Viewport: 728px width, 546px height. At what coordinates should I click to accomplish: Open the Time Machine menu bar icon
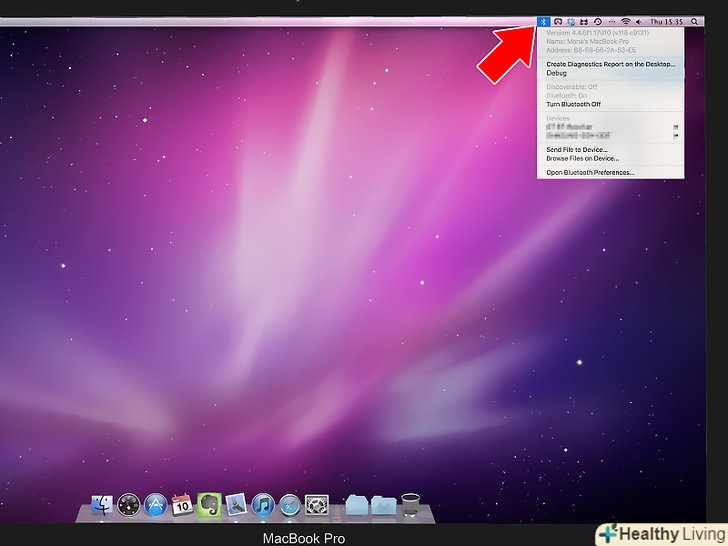point(598,21)
